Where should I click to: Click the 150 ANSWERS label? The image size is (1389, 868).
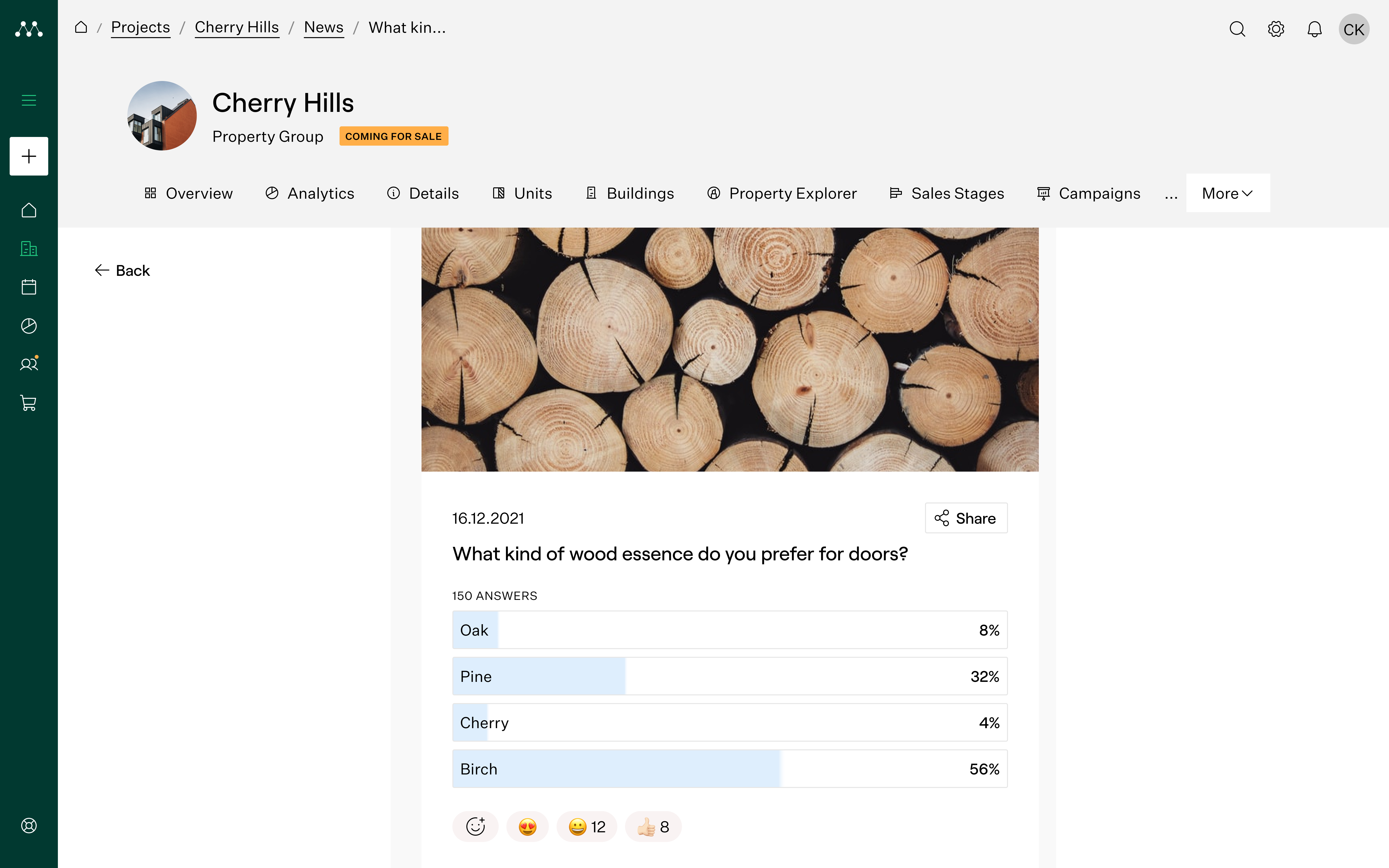(x=495, y=596)
